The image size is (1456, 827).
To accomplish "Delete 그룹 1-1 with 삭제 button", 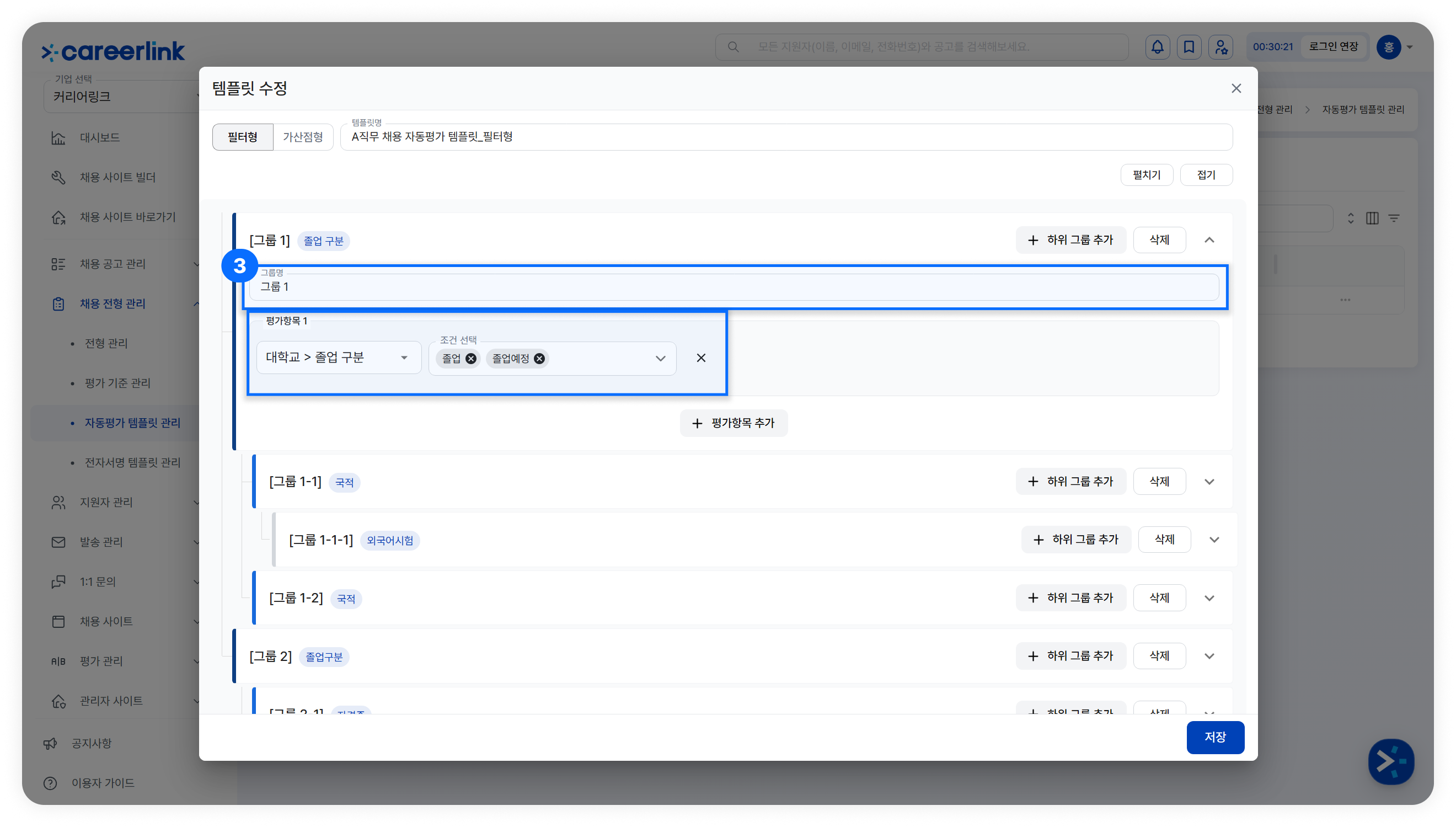I will click(1159, 482).
